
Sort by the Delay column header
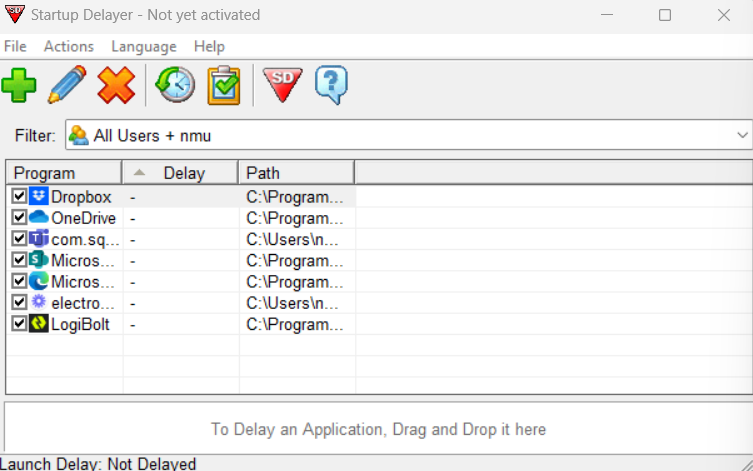pyautogui.click(x=181, y=173)
